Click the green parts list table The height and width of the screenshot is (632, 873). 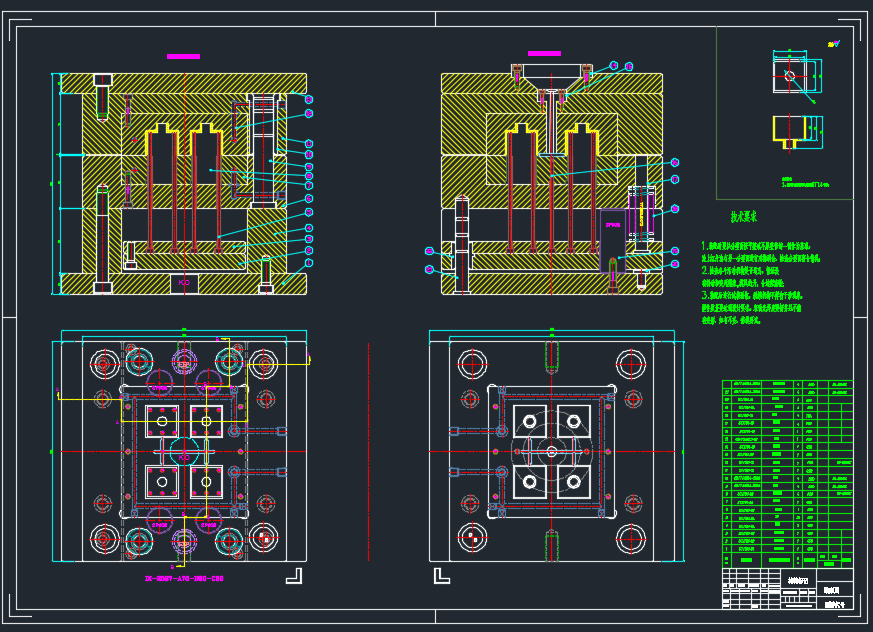tap(787, 474)
